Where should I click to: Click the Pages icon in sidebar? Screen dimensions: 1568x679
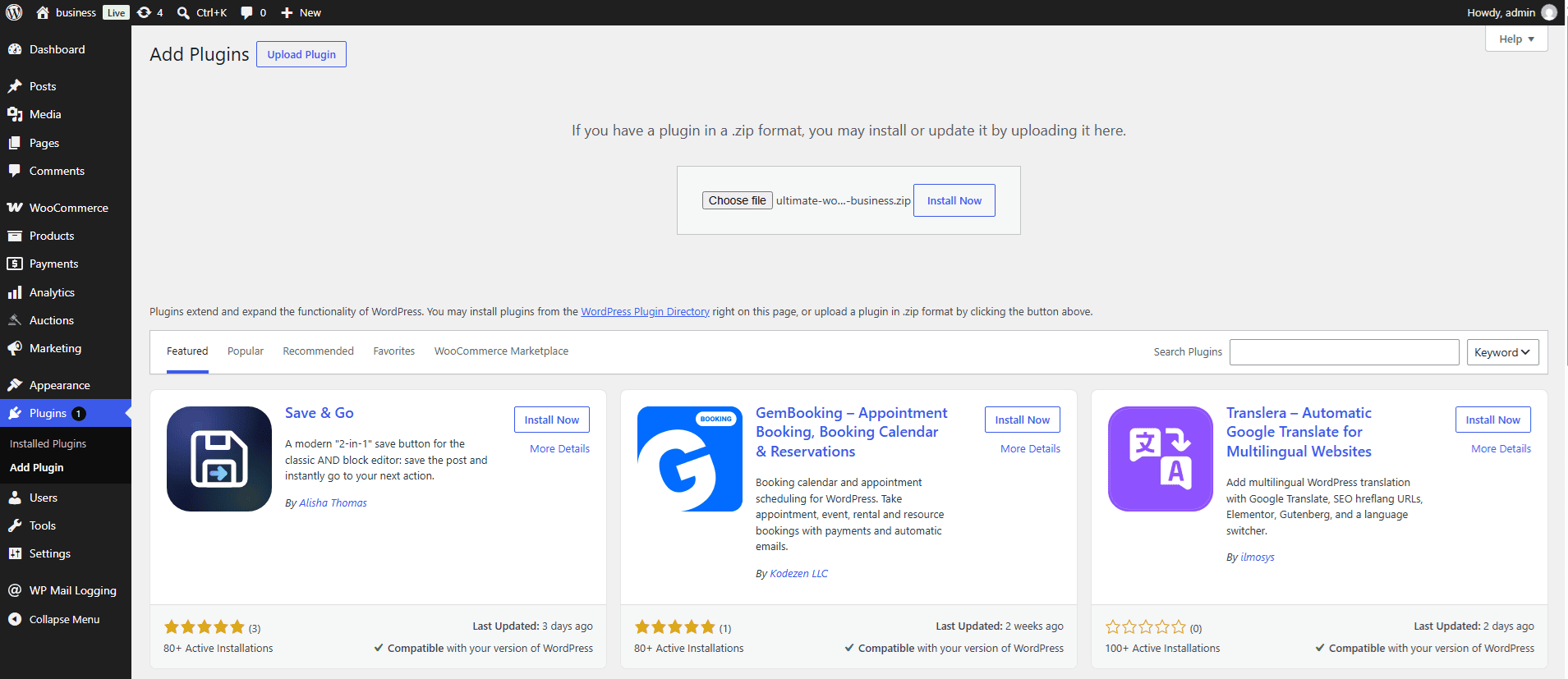point(15,143)
